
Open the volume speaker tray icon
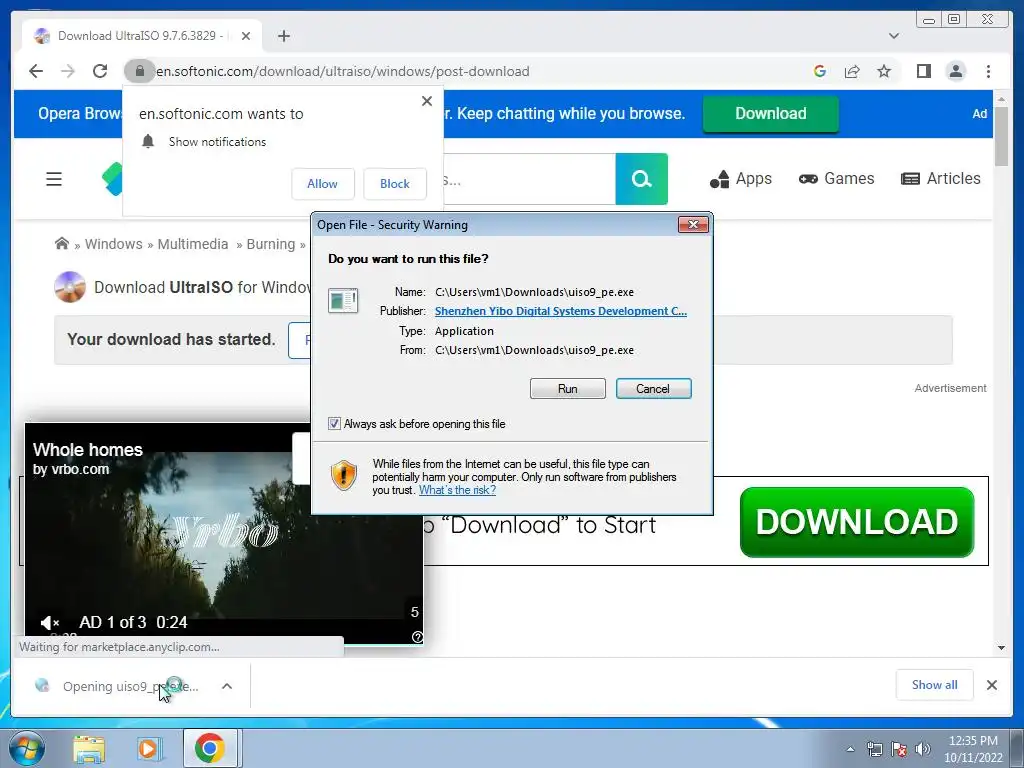pyautogui.click(x=923, y=749)
